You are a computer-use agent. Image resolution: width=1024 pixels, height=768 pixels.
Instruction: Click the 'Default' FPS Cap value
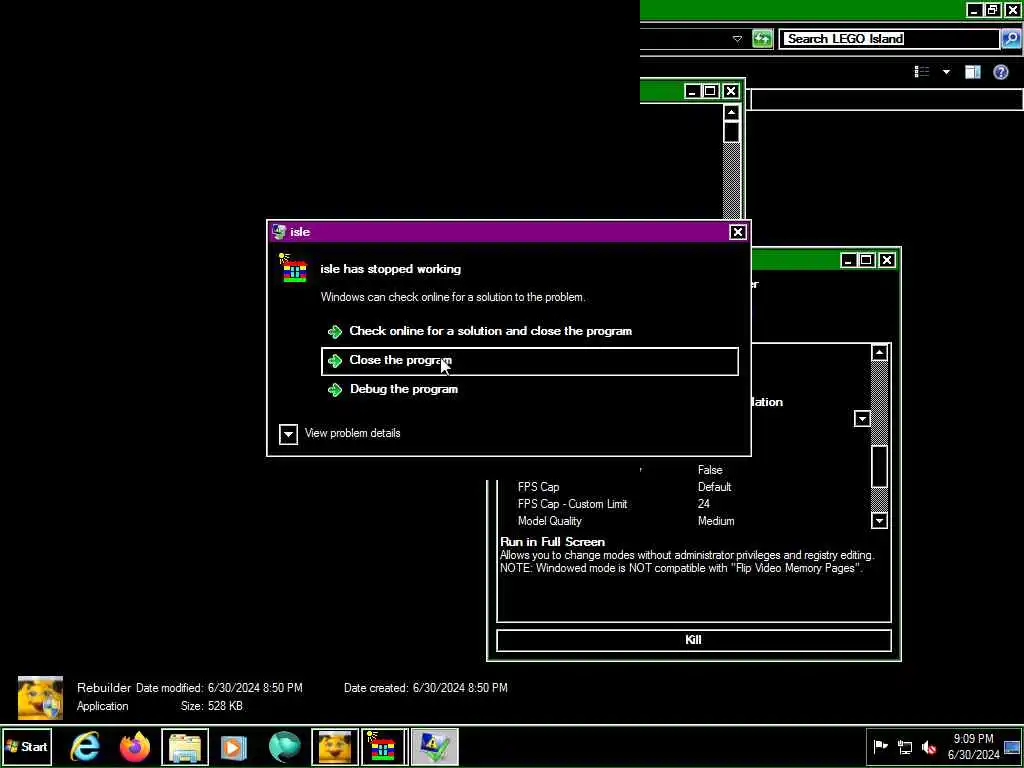click(x=714, y=487)
